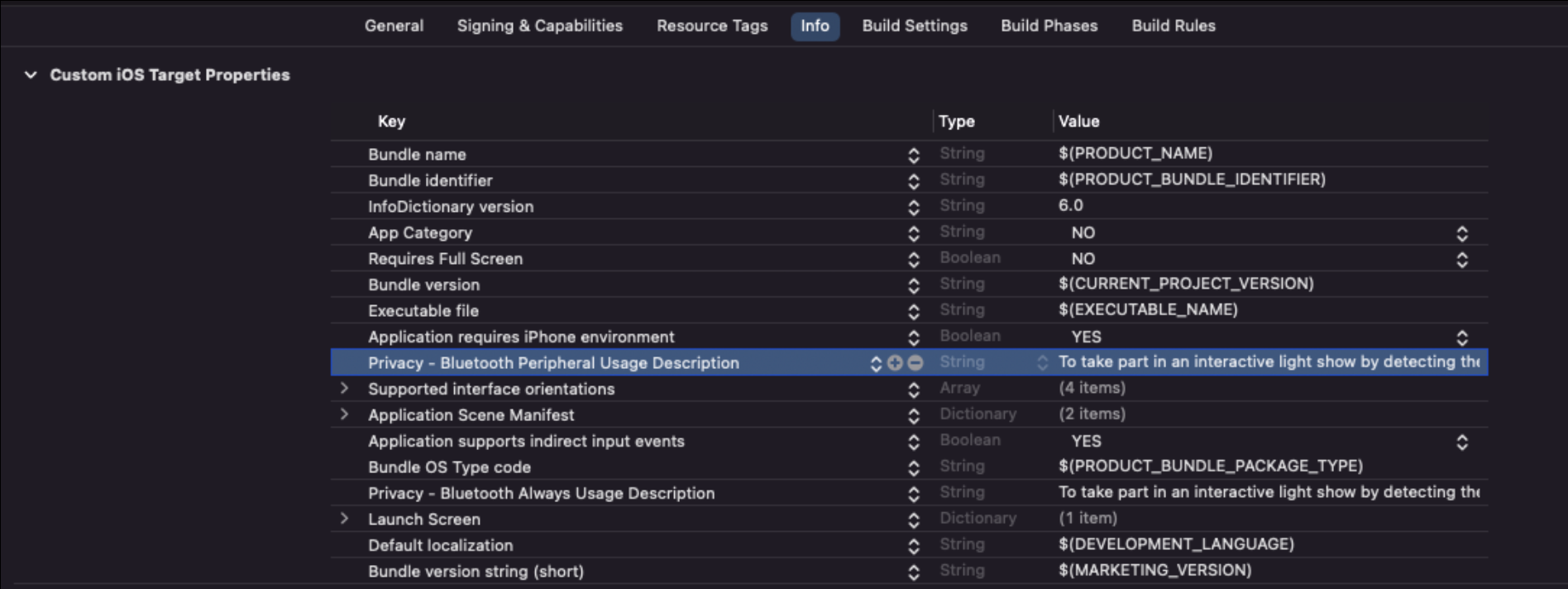Open key stepper for Bundle identifier
The width and height of the screenshot is (1568, 589).
pyautogui.click(x=913, y=180)
